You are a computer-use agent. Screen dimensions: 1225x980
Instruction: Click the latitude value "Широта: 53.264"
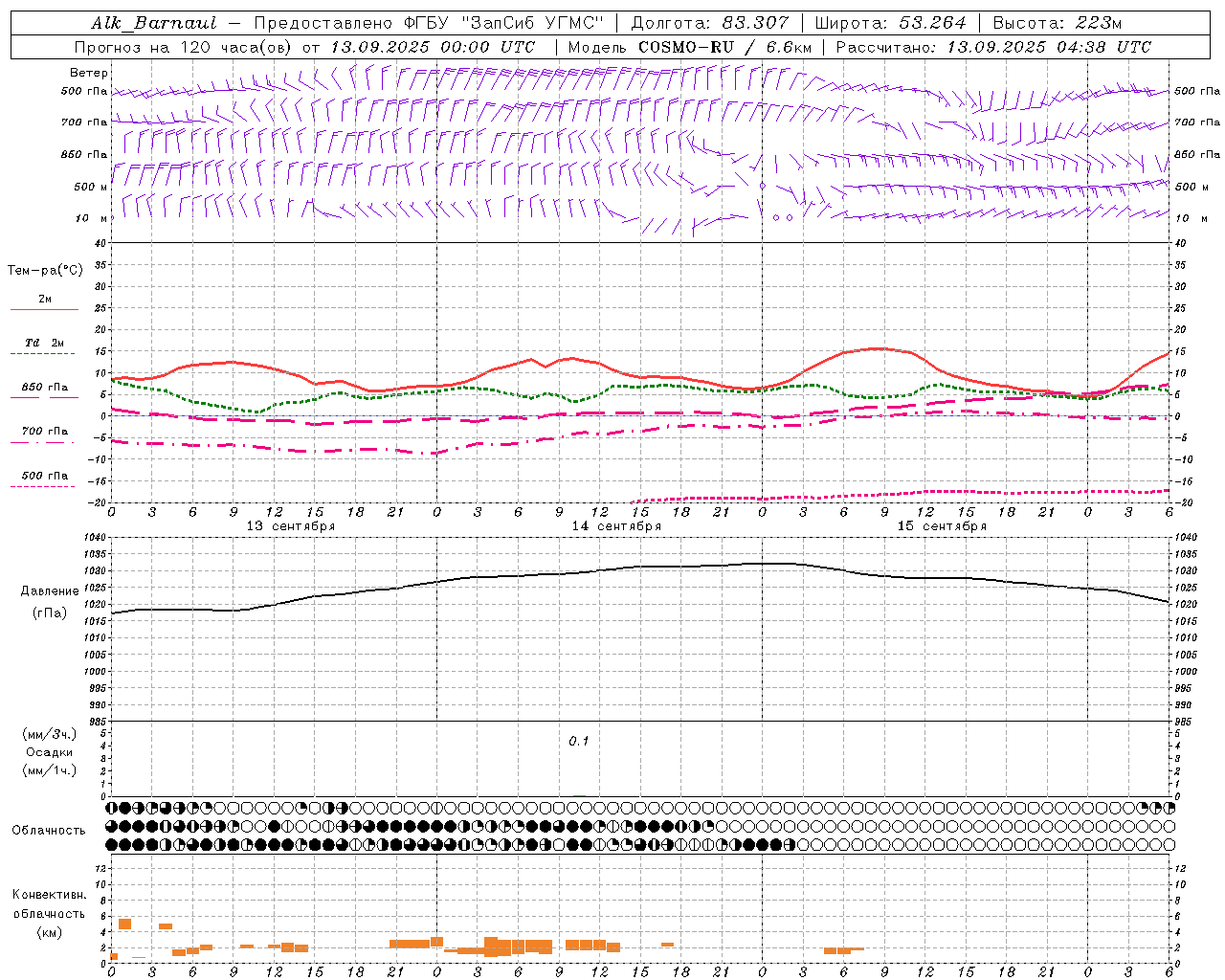[890, 23]
